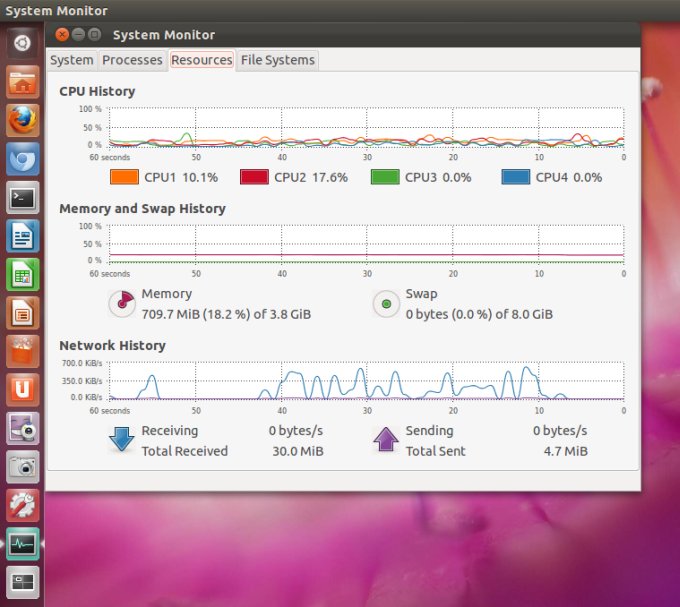
Task: Click the Memory pie chart icon
Action: (122, 304)
